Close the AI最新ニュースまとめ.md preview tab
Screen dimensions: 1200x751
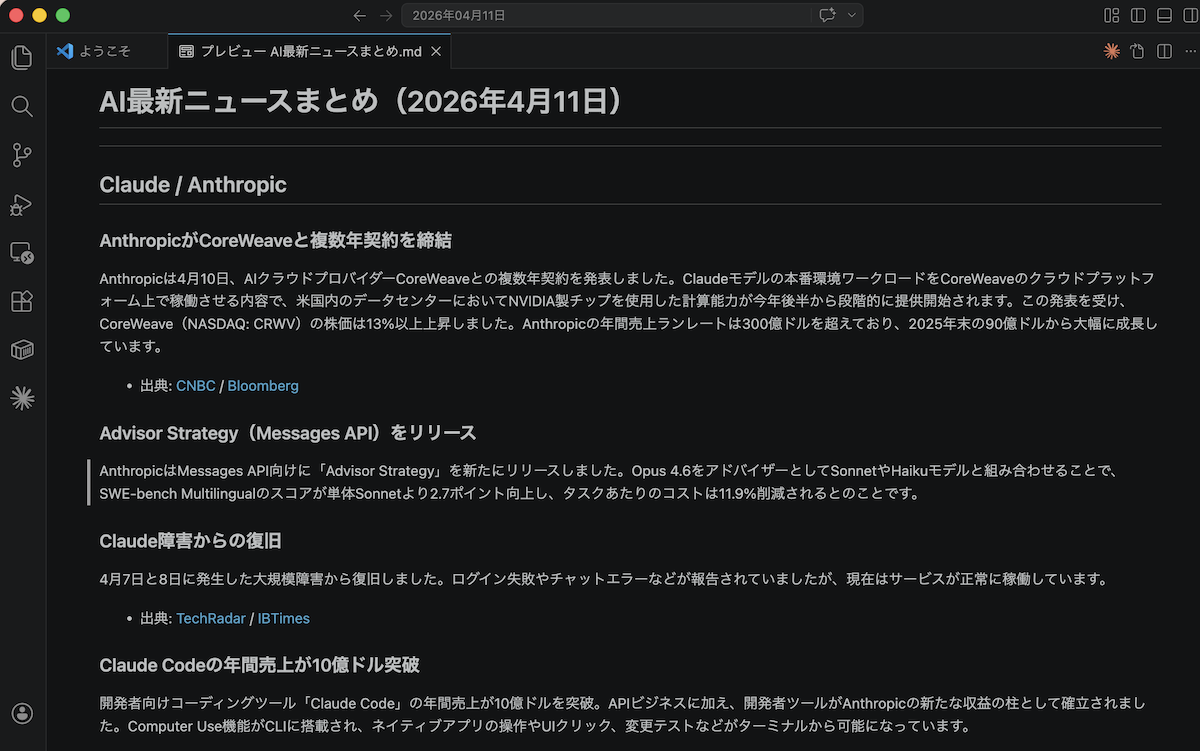click(435, 51)
